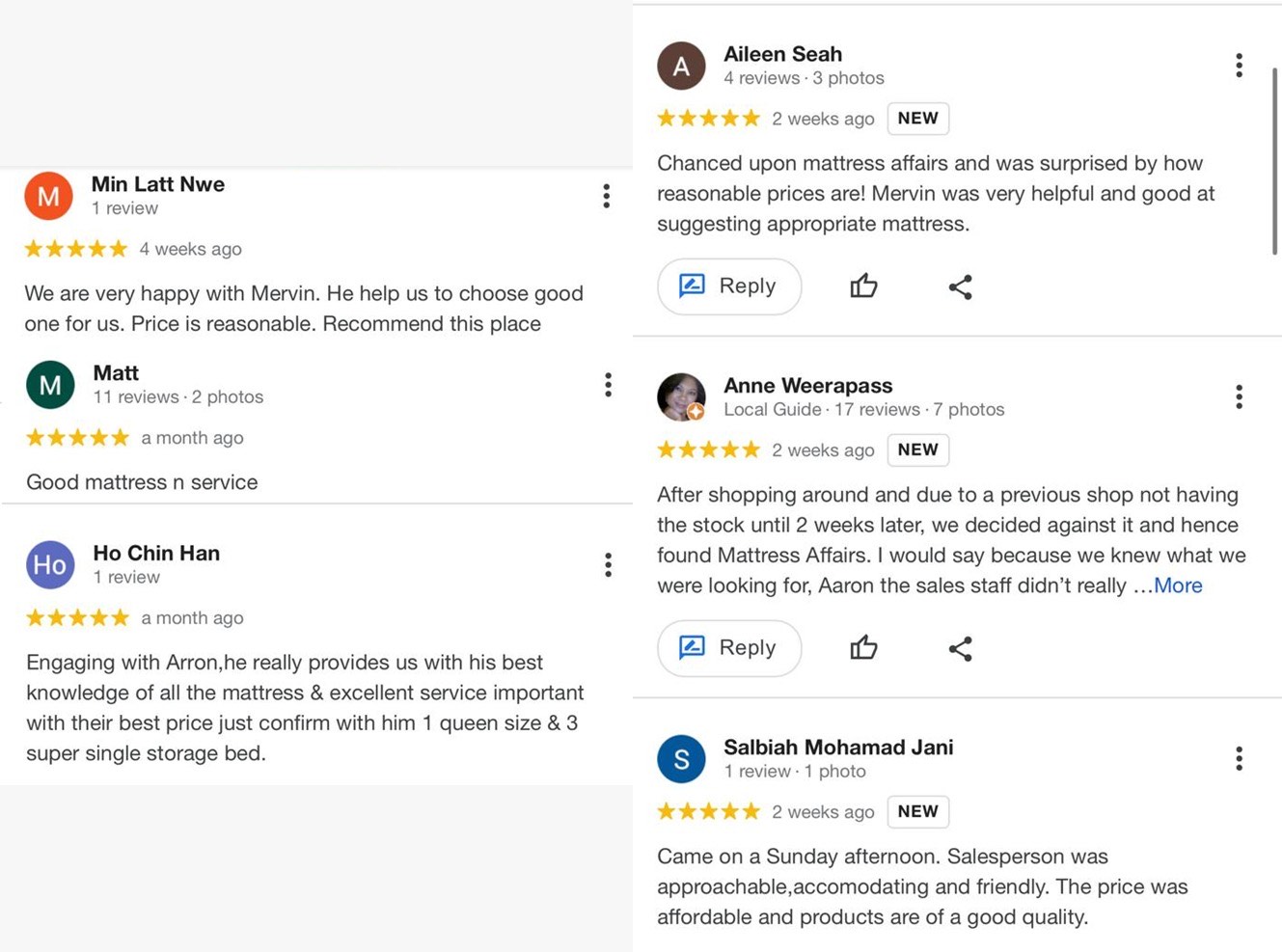Open more options for Aileen Seah review
The height and width of the screenshot is (952, 1282).
point(1239,66)
